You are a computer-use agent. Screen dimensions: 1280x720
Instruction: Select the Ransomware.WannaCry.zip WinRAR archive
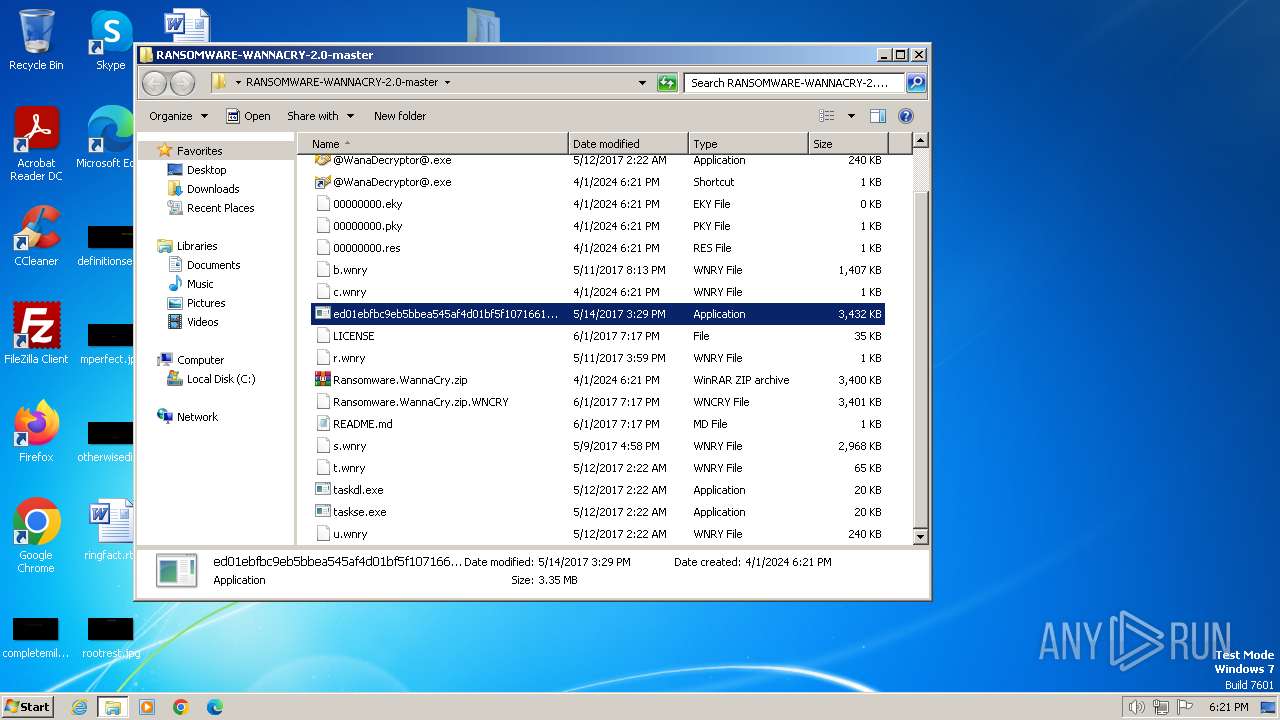(597, 380)
